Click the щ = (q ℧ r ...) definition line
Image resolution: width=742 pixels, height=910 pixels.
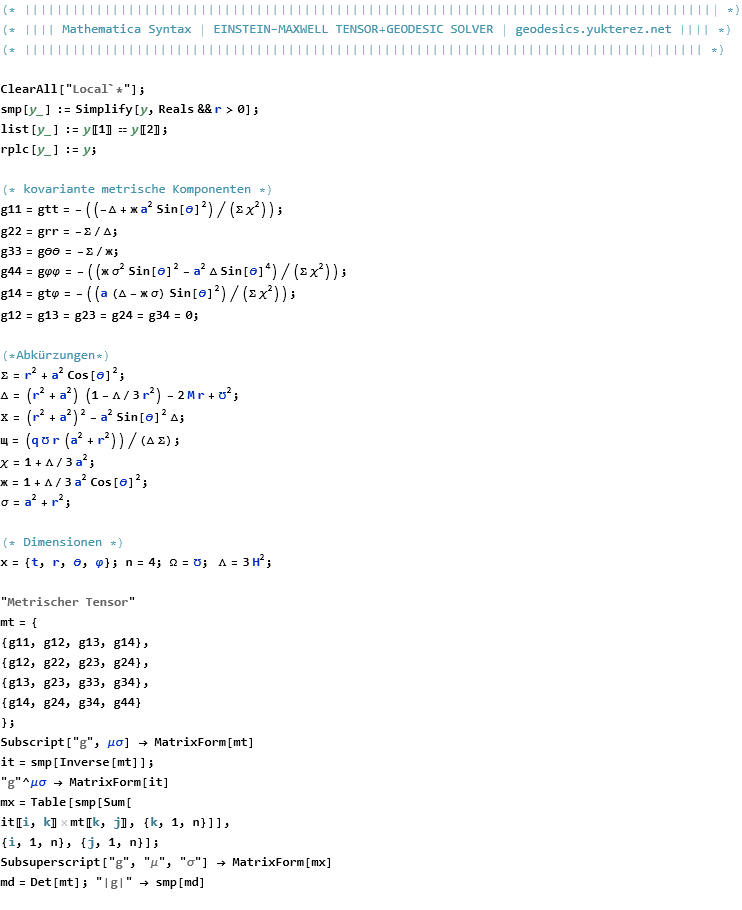pyautogui.click(x=90, y=440)
